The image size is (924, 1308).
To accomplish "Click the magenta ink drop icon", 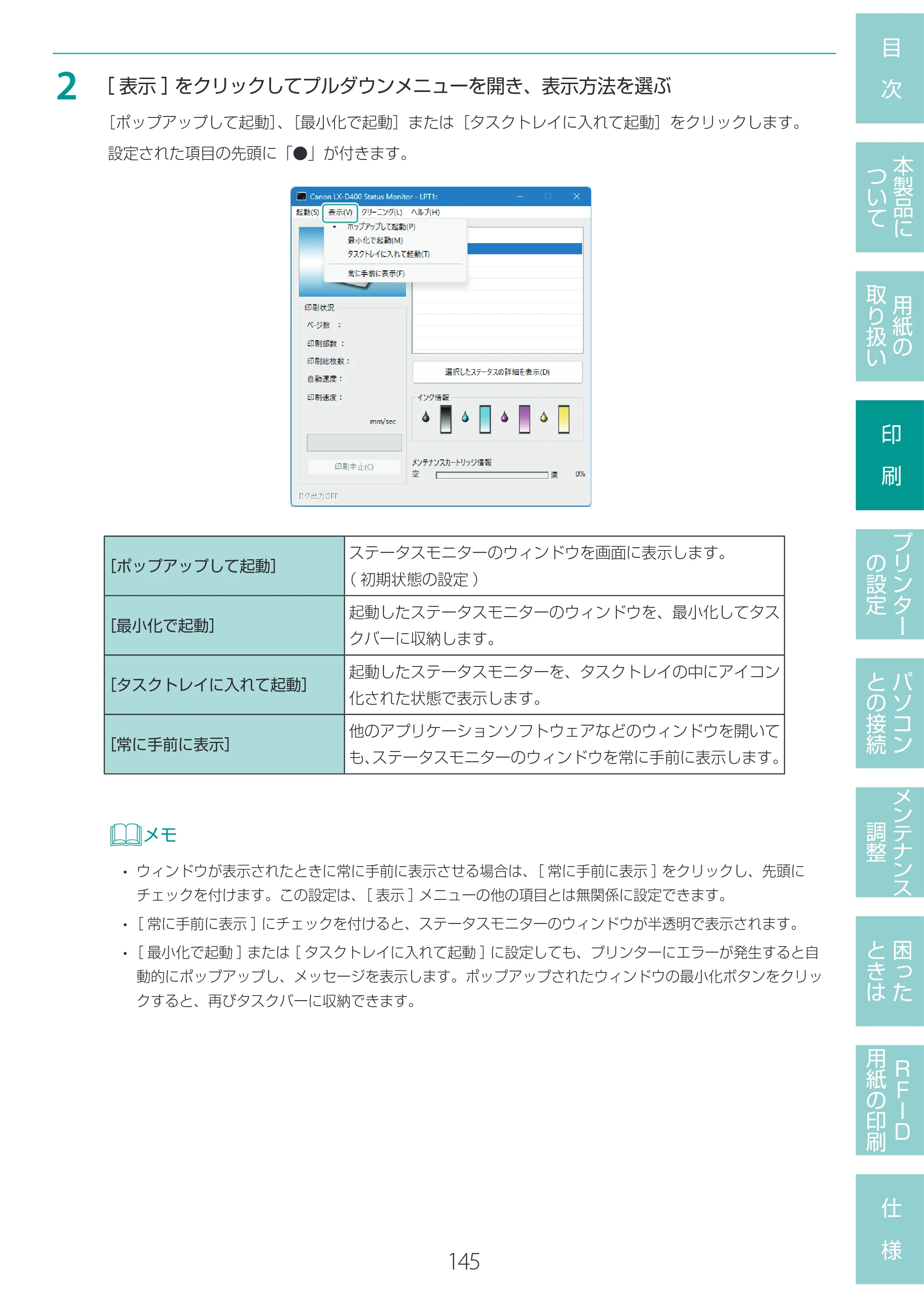I will click(505, 417).
